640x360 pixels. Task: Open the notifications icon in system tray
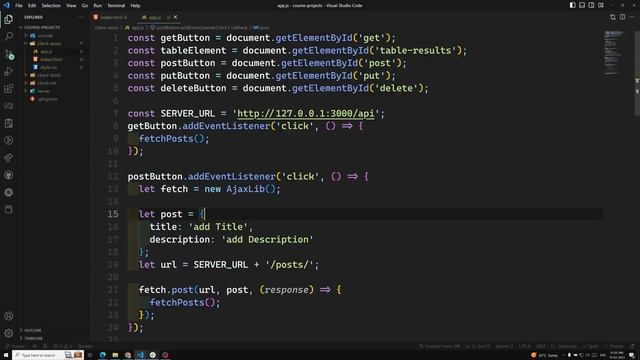point(631,356)
